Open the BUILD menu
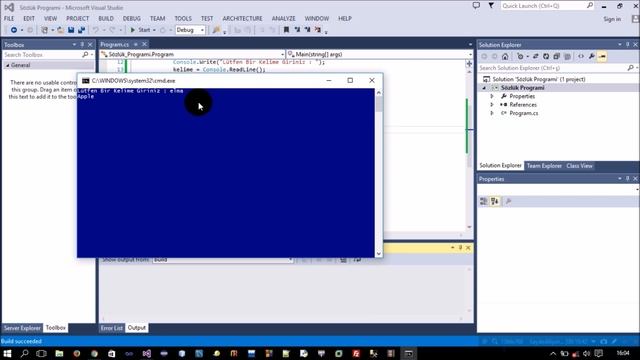The width and height of the screenshot is (640, 360). point(106,18)
